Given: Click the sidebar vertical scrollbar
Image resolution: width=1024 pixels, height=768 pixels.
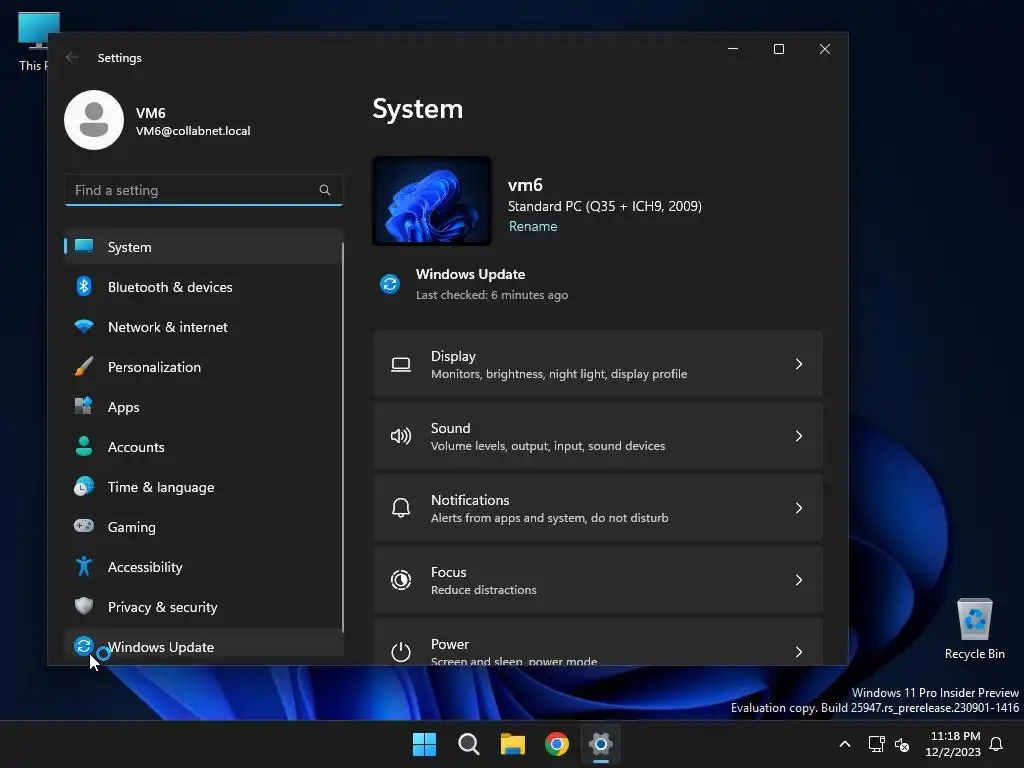Looking at the screenshot, I should (x=342, y=436).
